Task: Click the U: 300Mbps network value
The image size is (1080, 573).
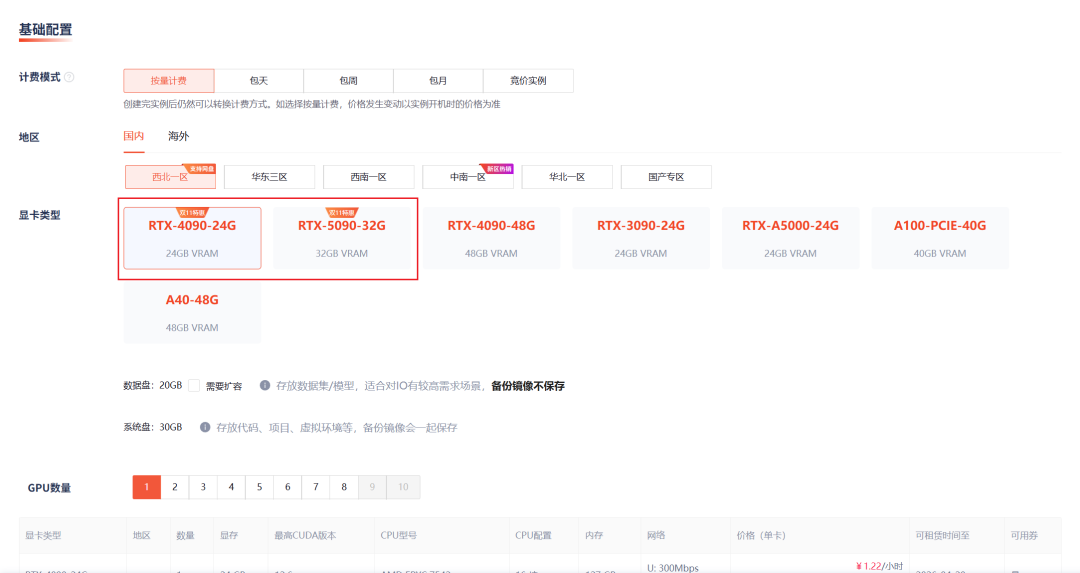Action: [x=673, y=567]
